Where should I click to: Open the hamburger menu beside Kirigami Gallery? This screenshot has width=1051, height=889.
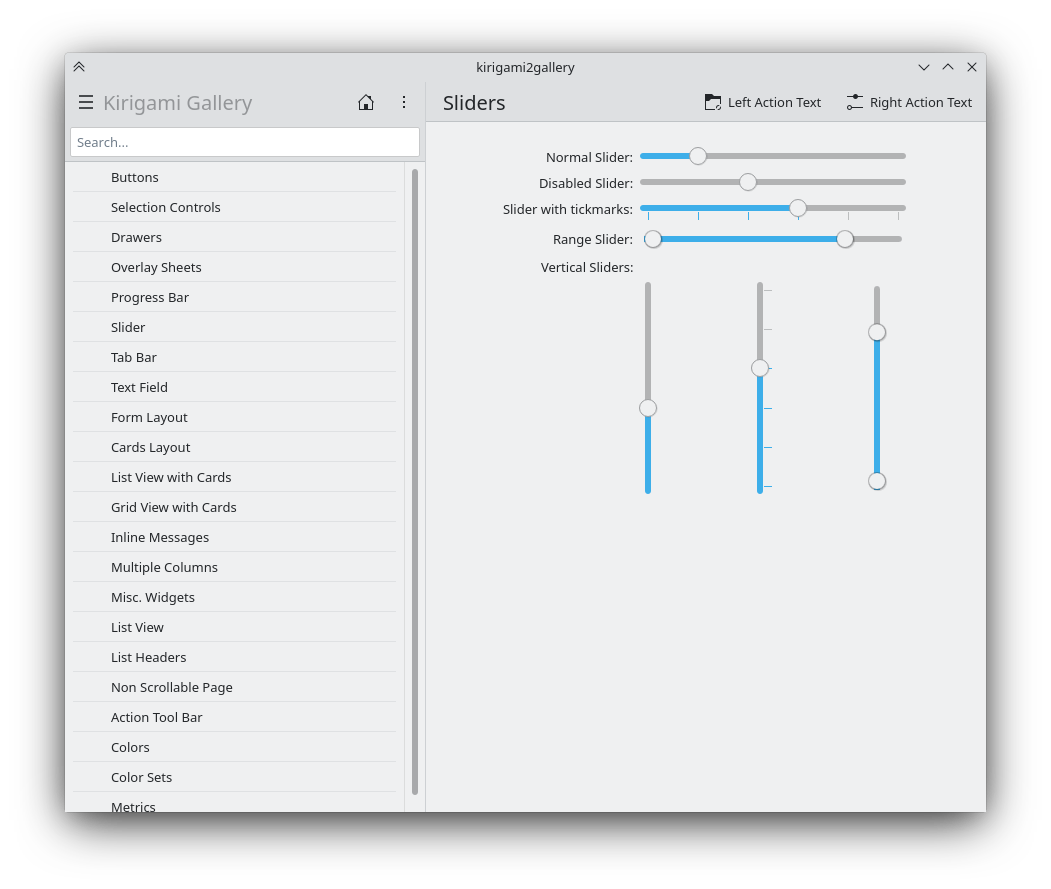pyautogui.click(x=86, y=103)
